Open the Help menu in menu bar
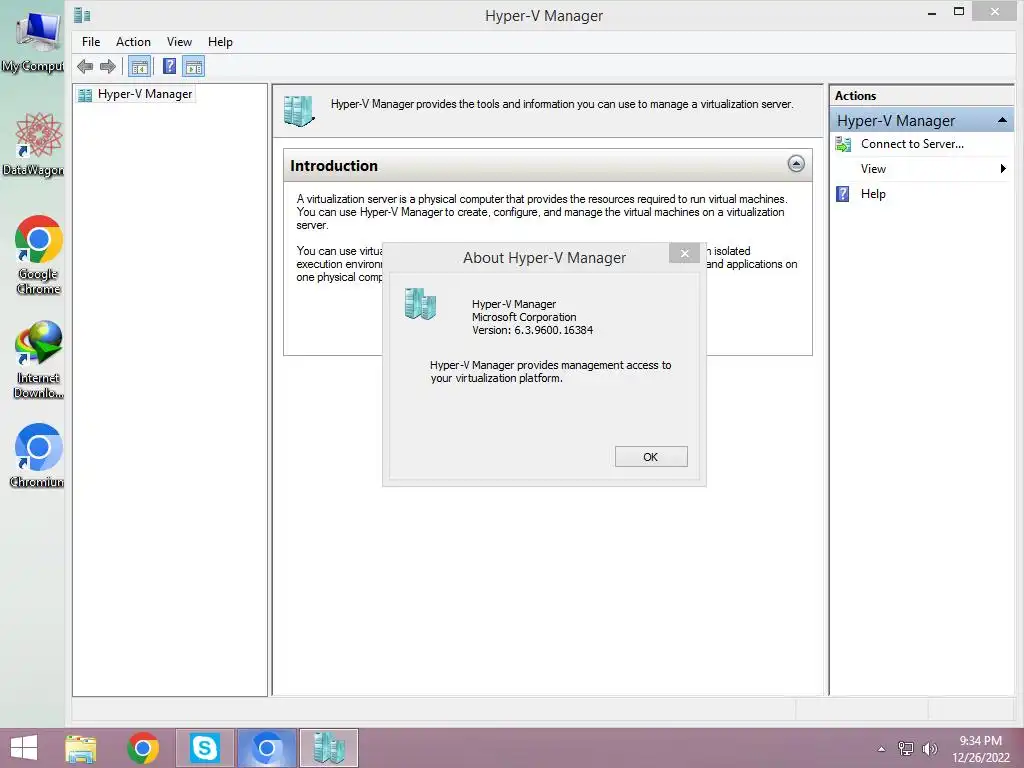The width and height of the screenshot is (1024, 768). [220, 42]
